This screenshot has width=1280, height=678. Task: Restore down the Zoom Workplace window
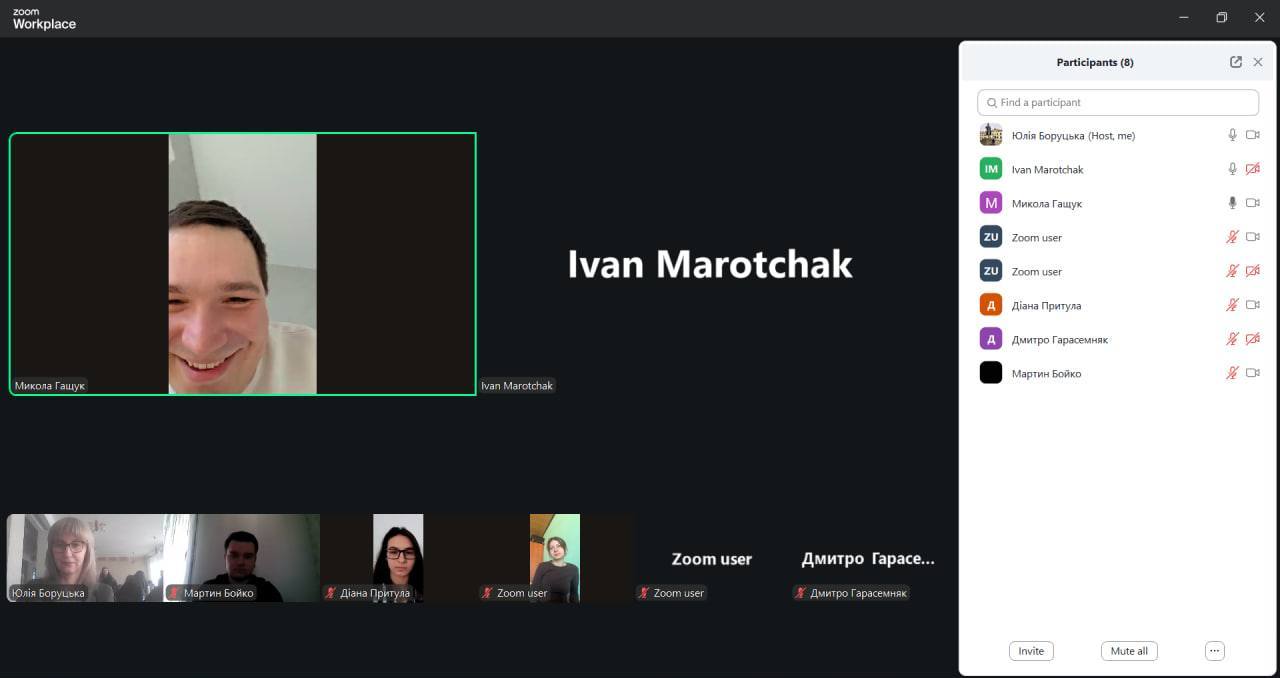[x=1221, y=18]
